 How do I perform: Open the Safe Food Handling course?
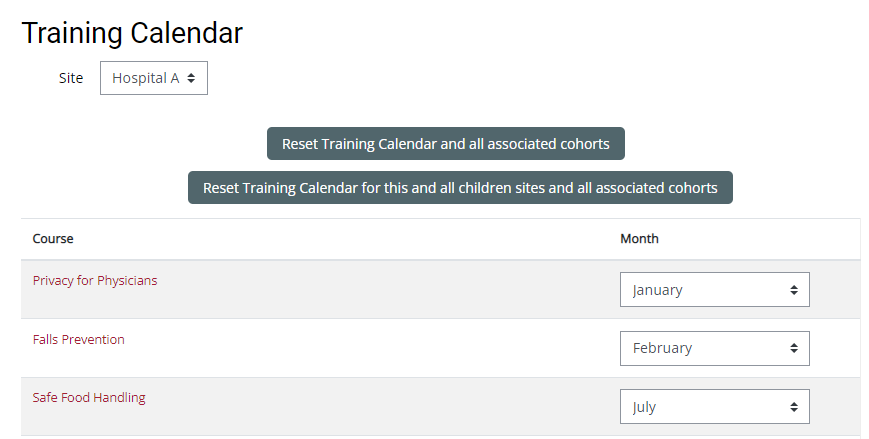(x=89, y=398)
